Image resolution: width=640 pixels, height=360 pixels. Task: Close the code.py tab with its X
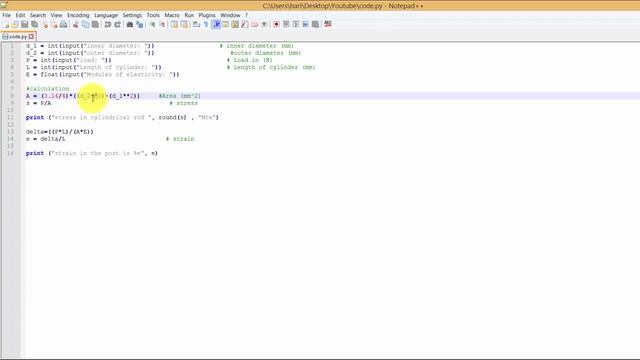pyautogui.click(x=31, y=37)
